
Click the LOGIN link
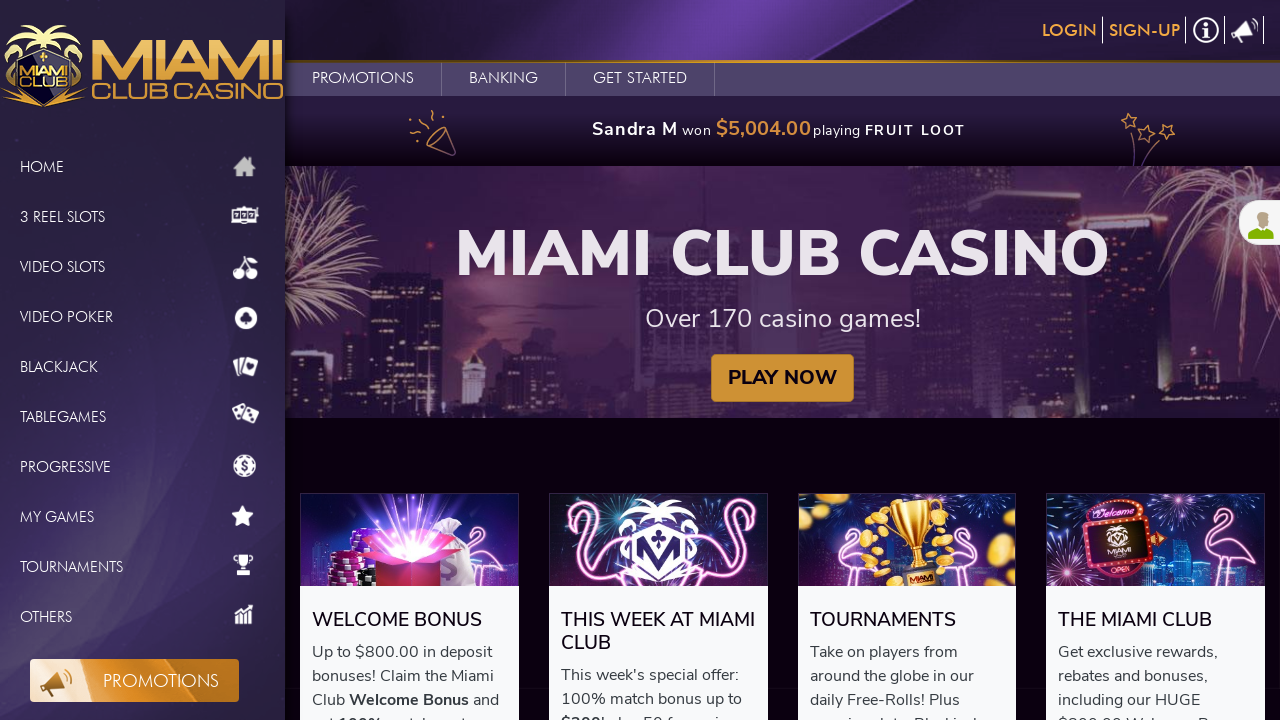tap(1069, 30)
